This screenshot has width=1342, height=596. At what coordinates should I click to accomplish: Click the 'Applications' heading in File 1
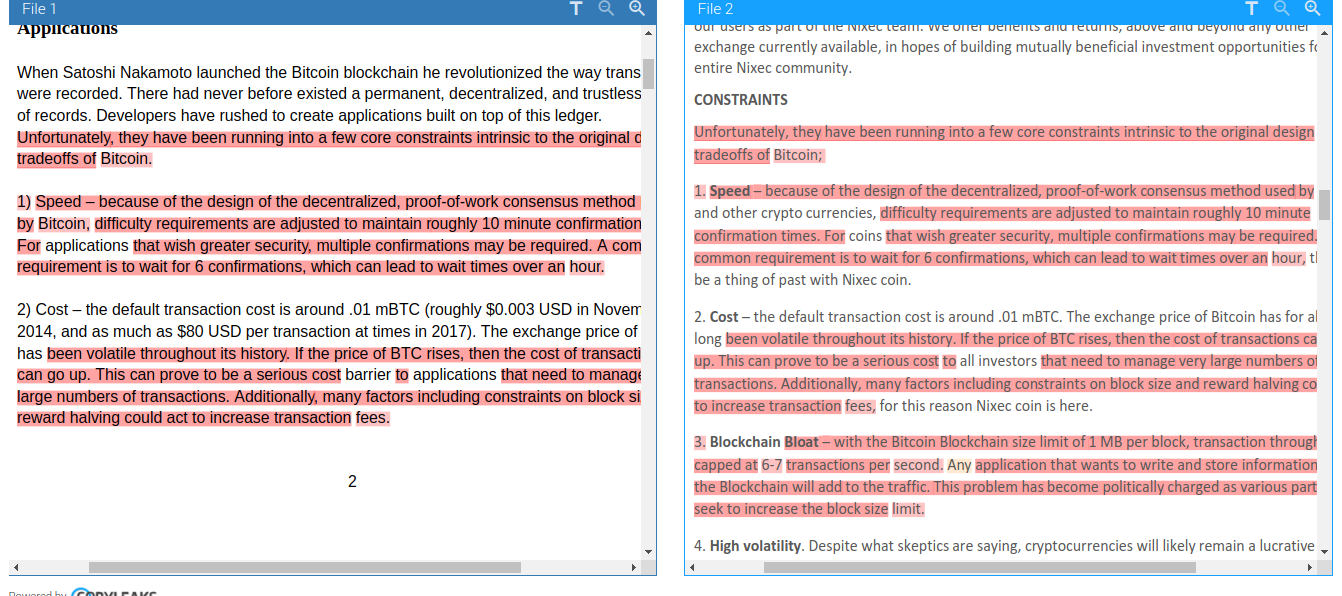67,29
